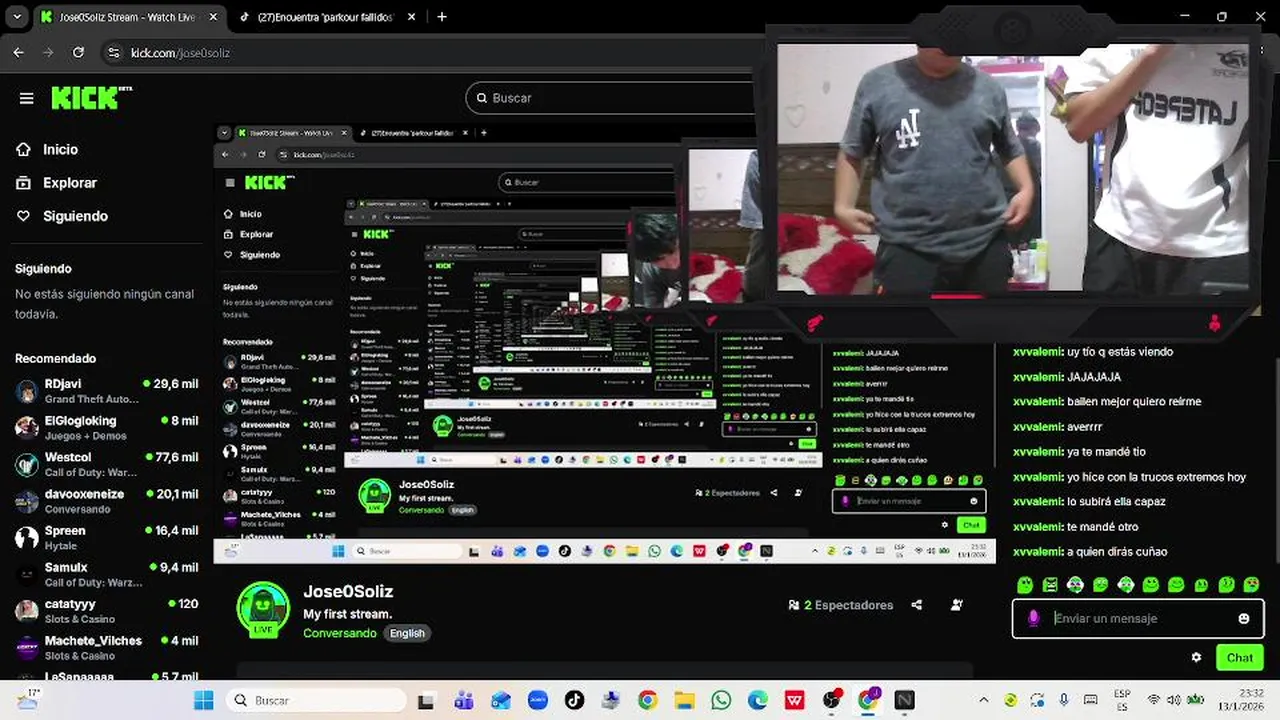Open the Windows Start menu
The image size is (1280, 720).
click(x=203, y=700)
